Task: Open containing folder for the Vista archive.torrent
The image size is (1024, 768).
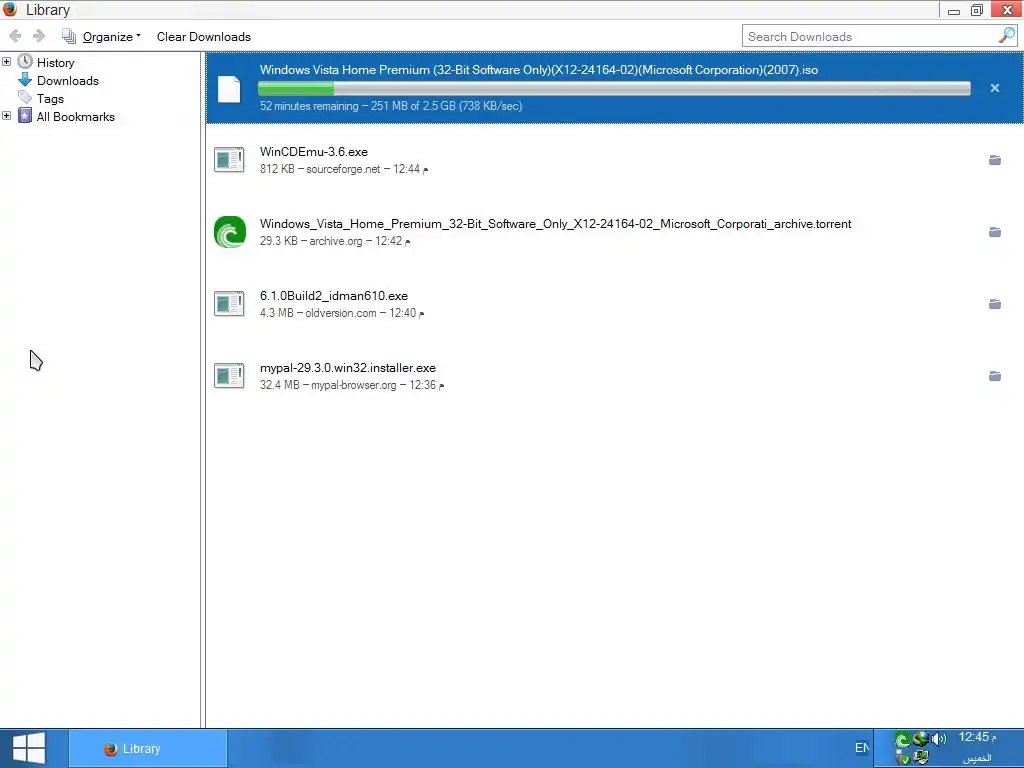Action: [995, 232]
